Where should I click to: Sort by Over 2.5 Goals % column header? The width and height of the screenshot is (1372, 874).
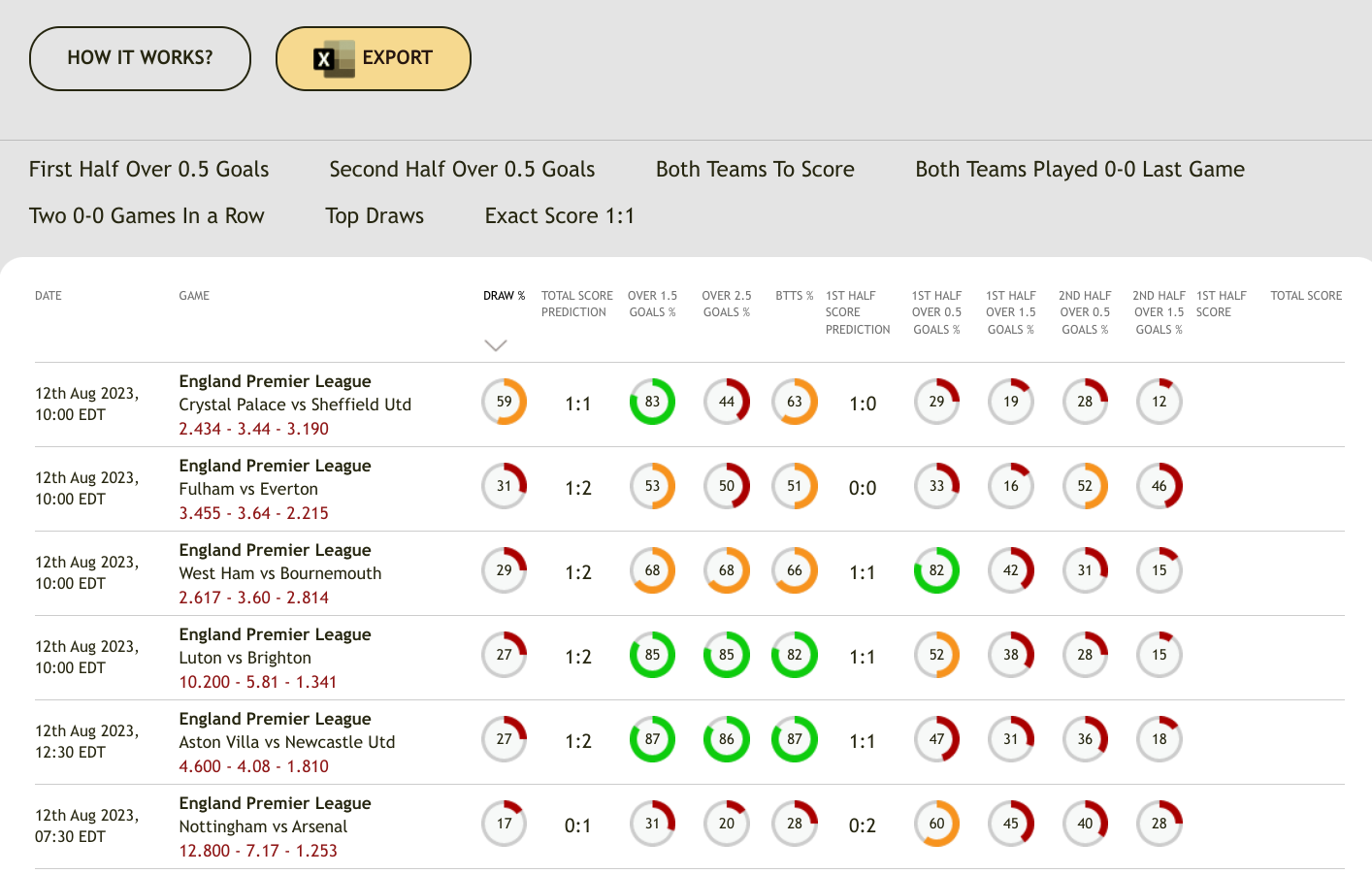727,304
